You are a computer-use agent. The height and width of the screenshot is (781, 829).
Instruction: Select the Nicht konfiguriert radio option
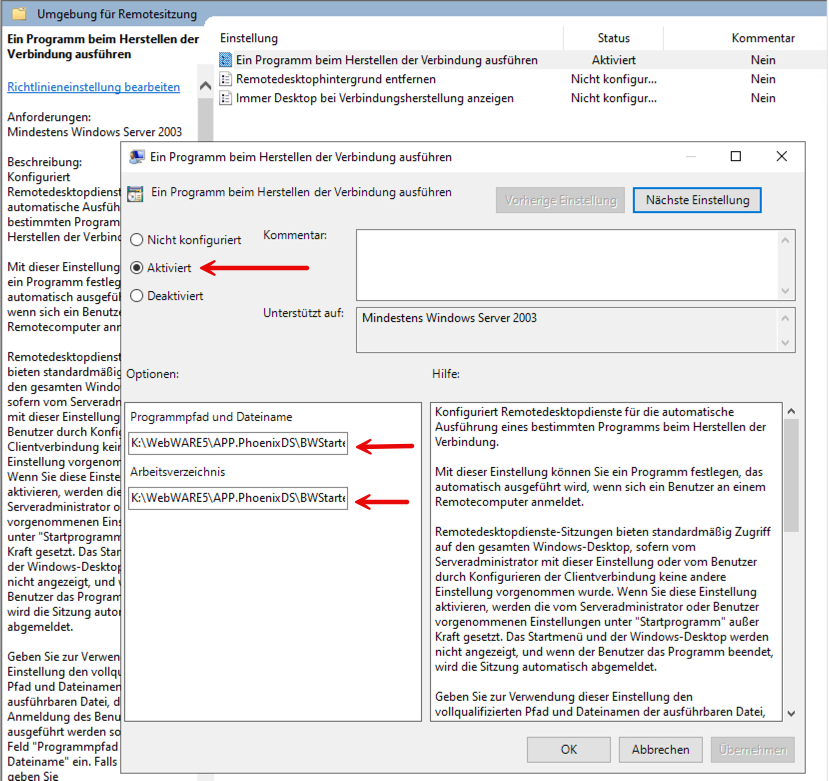click(136, 240)
